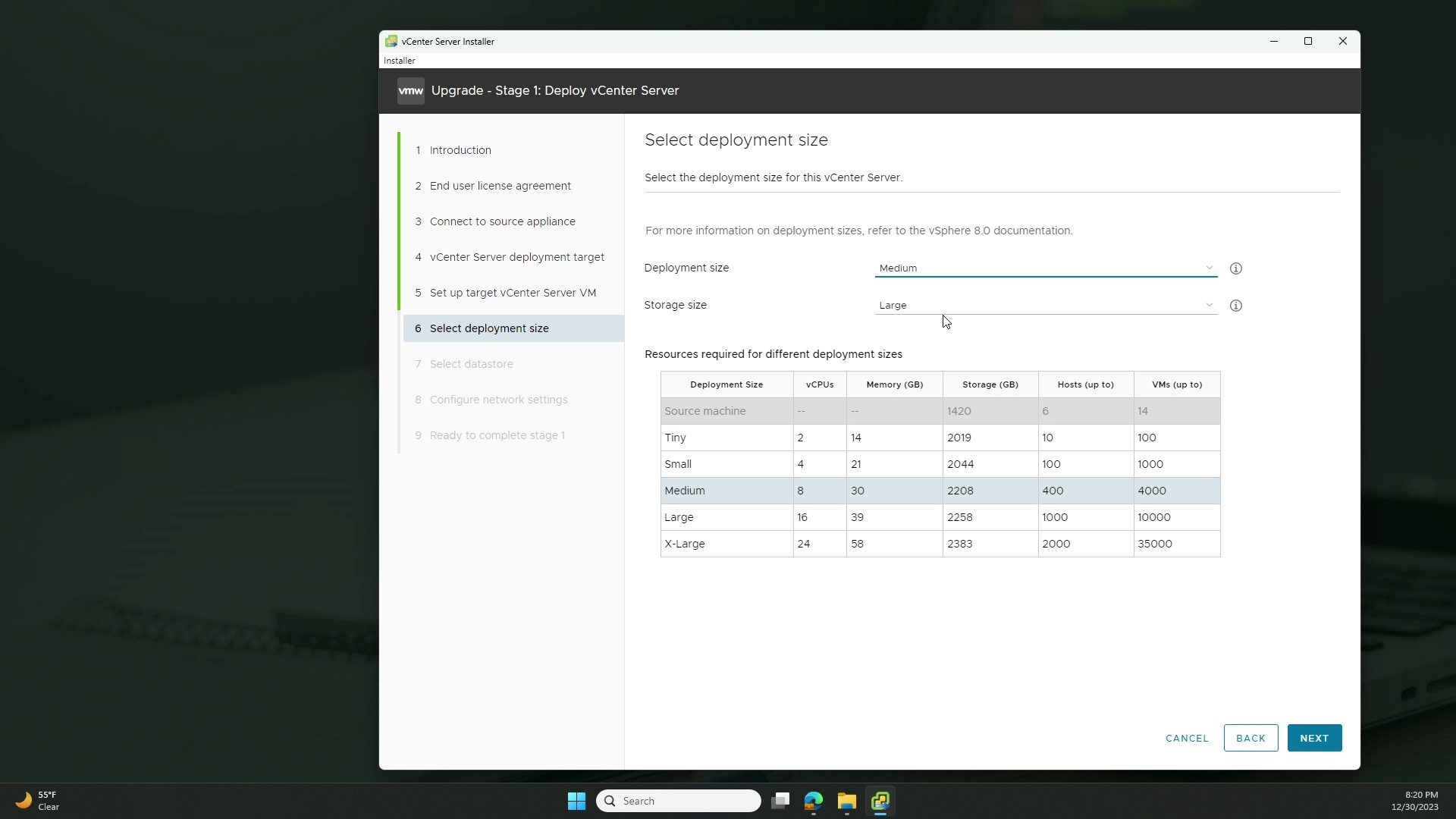Click step 8 Configure network settings
Viewport: 1456px width, 819px height.
click(x=513, y=400)
